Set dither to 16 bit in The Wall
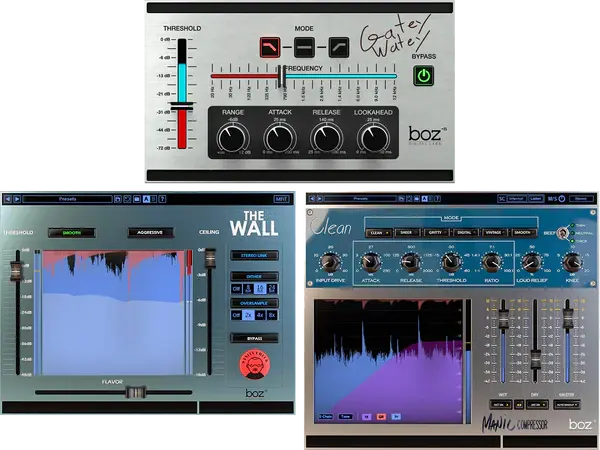 tap(260, 289)
